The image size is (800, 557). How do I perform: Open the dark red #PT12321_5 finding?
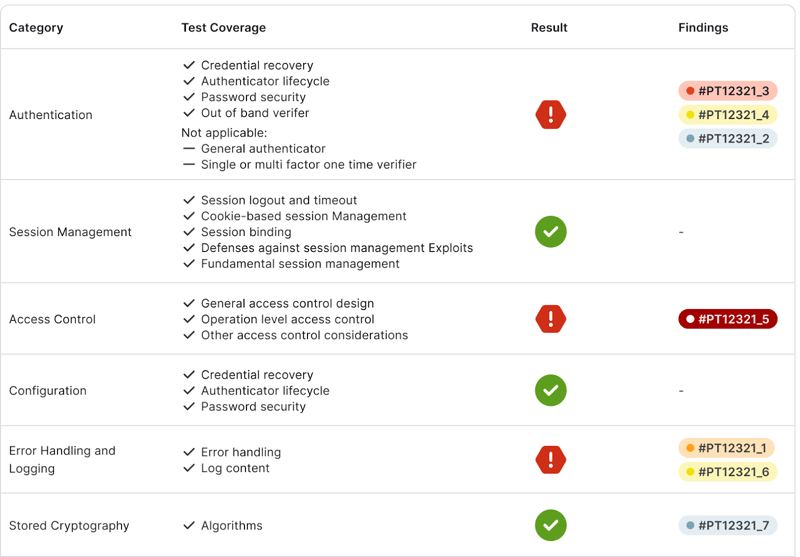click(728, 319)
